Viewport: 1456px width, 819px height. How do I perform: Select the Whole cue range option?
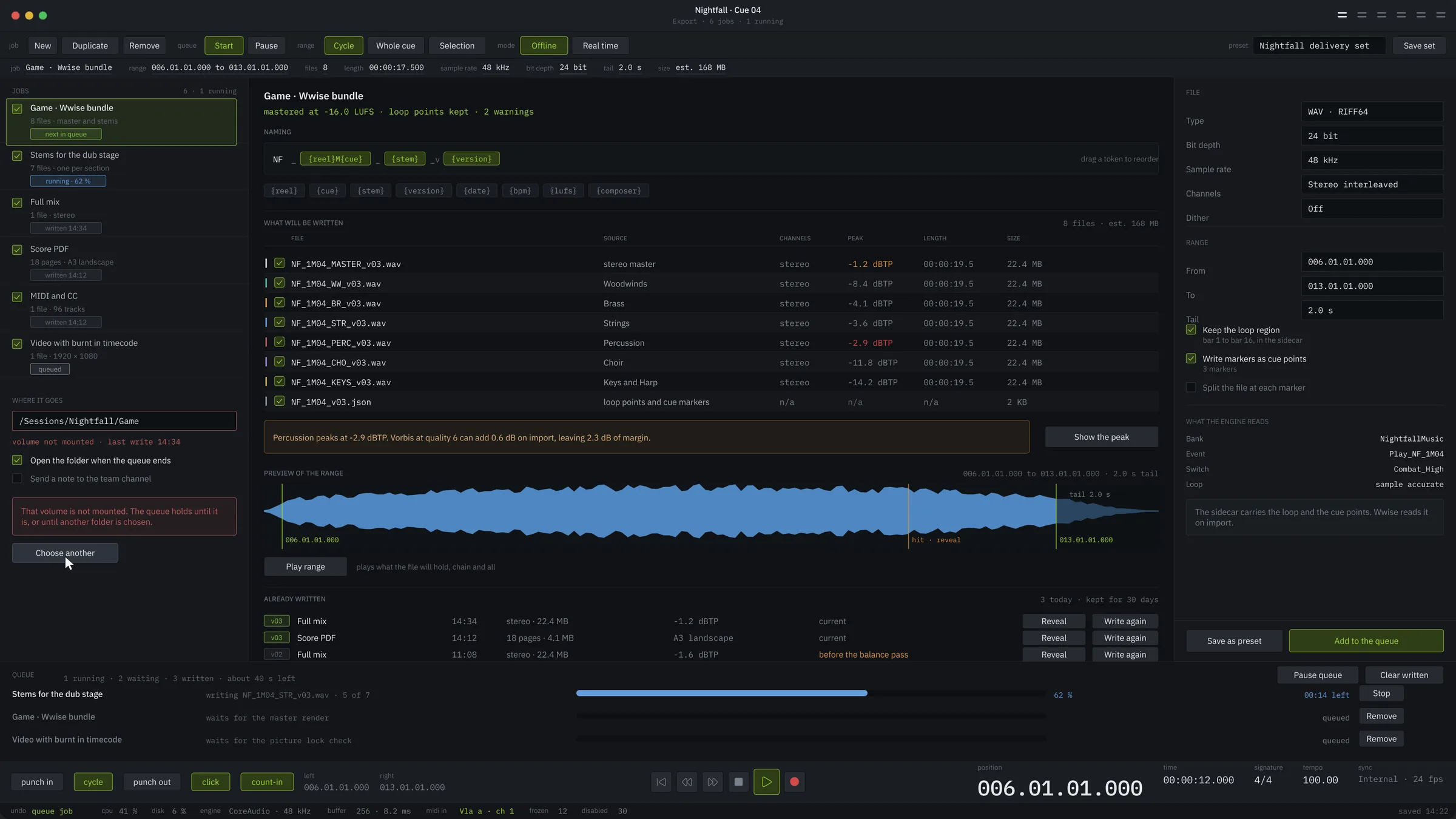pos(396,45)
